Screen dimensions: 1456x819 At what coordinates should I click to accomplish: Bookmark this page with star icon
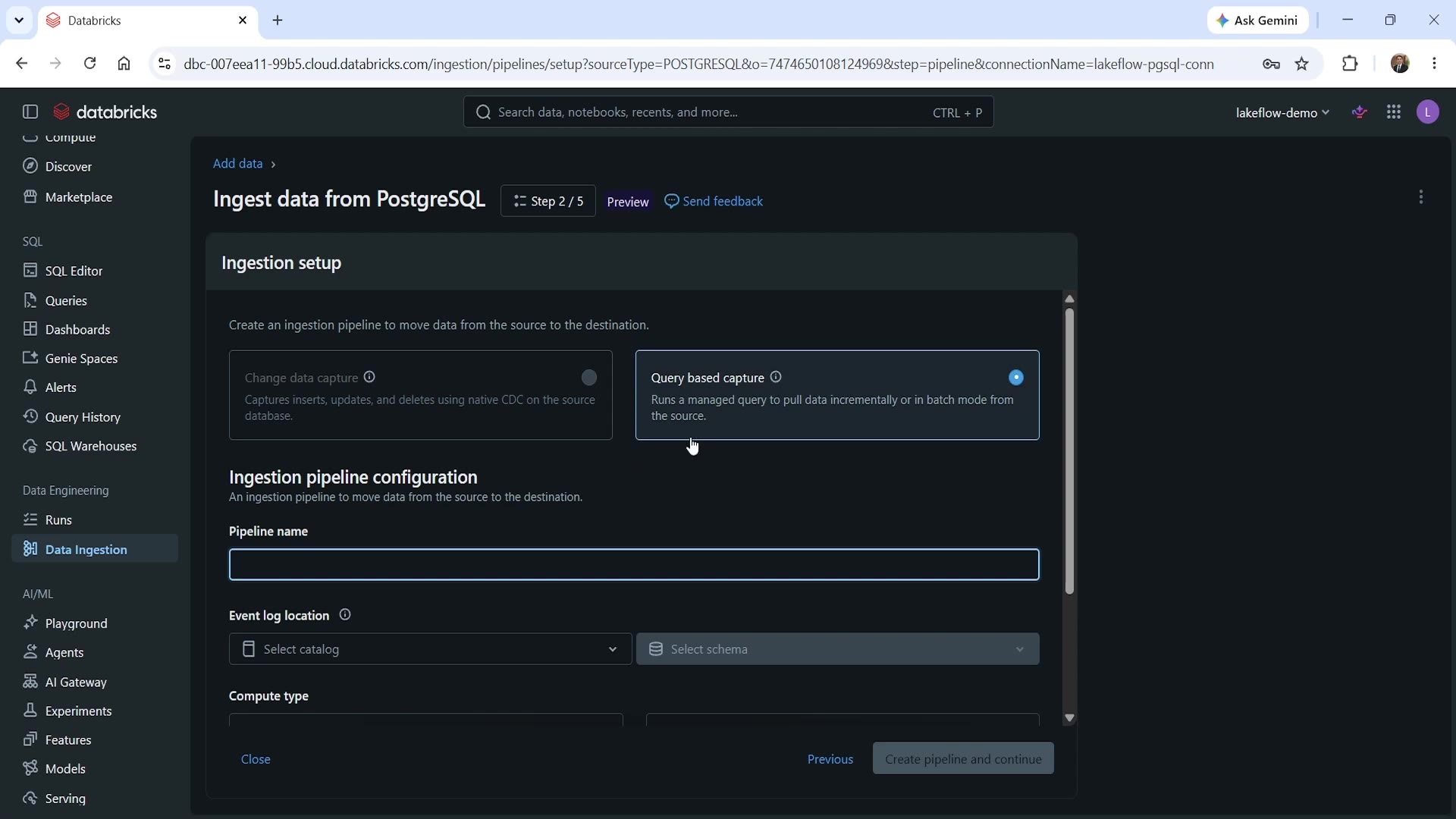point(1302,64)
